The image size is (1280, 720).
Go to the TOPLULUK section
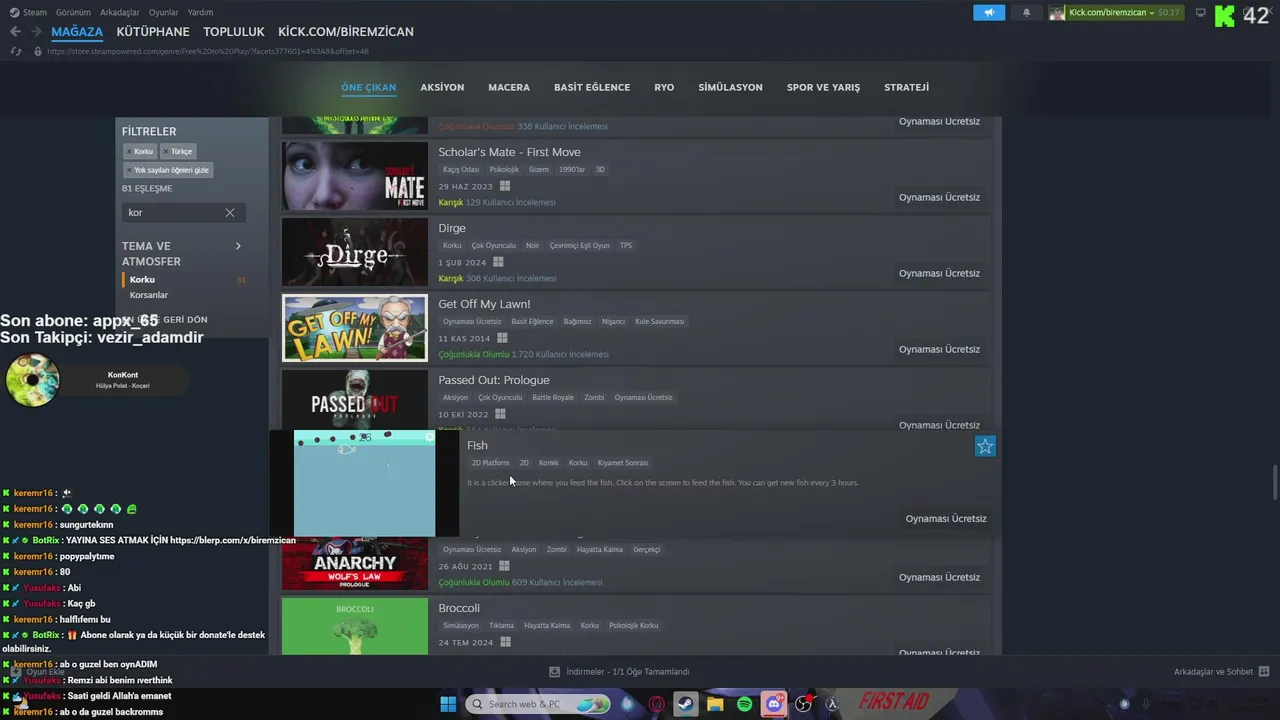[x=234, y=32]
